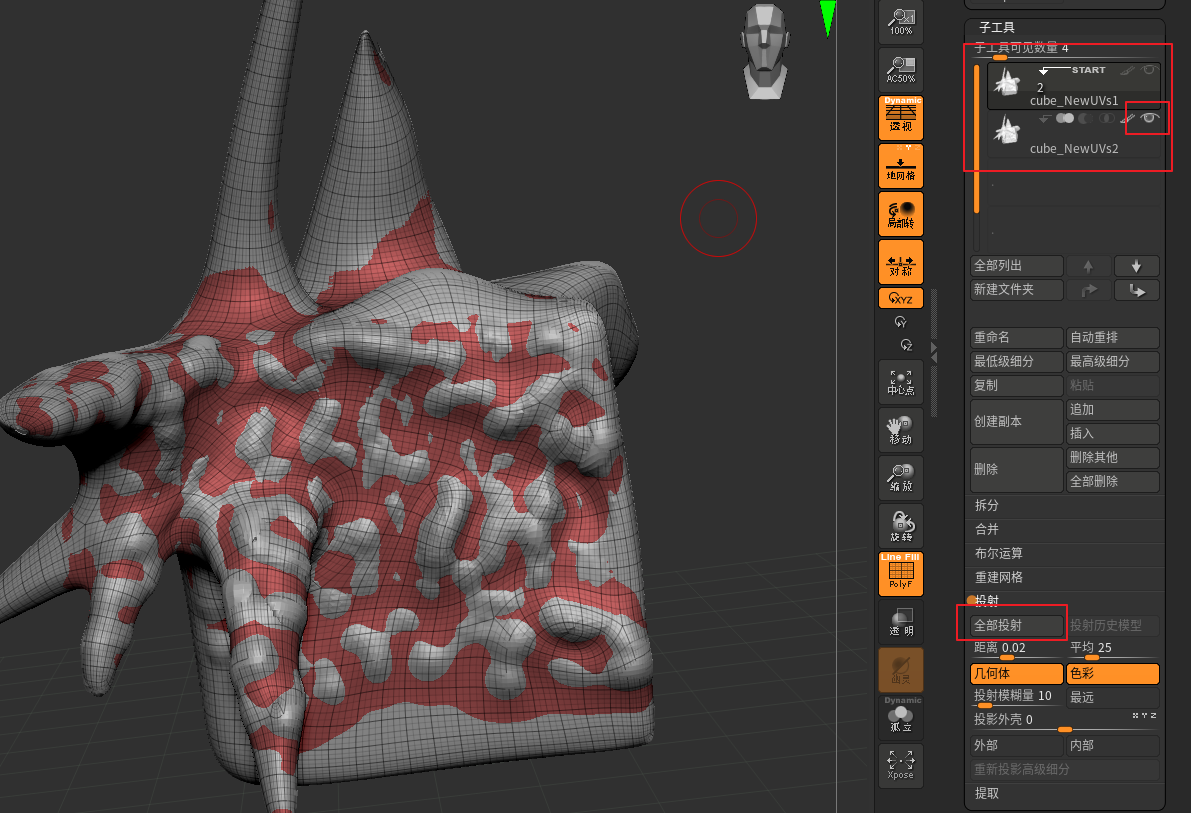Toggle Transparency (透明) display mode
Viewport: 1191px width, 813px height.
click(901, 622)
